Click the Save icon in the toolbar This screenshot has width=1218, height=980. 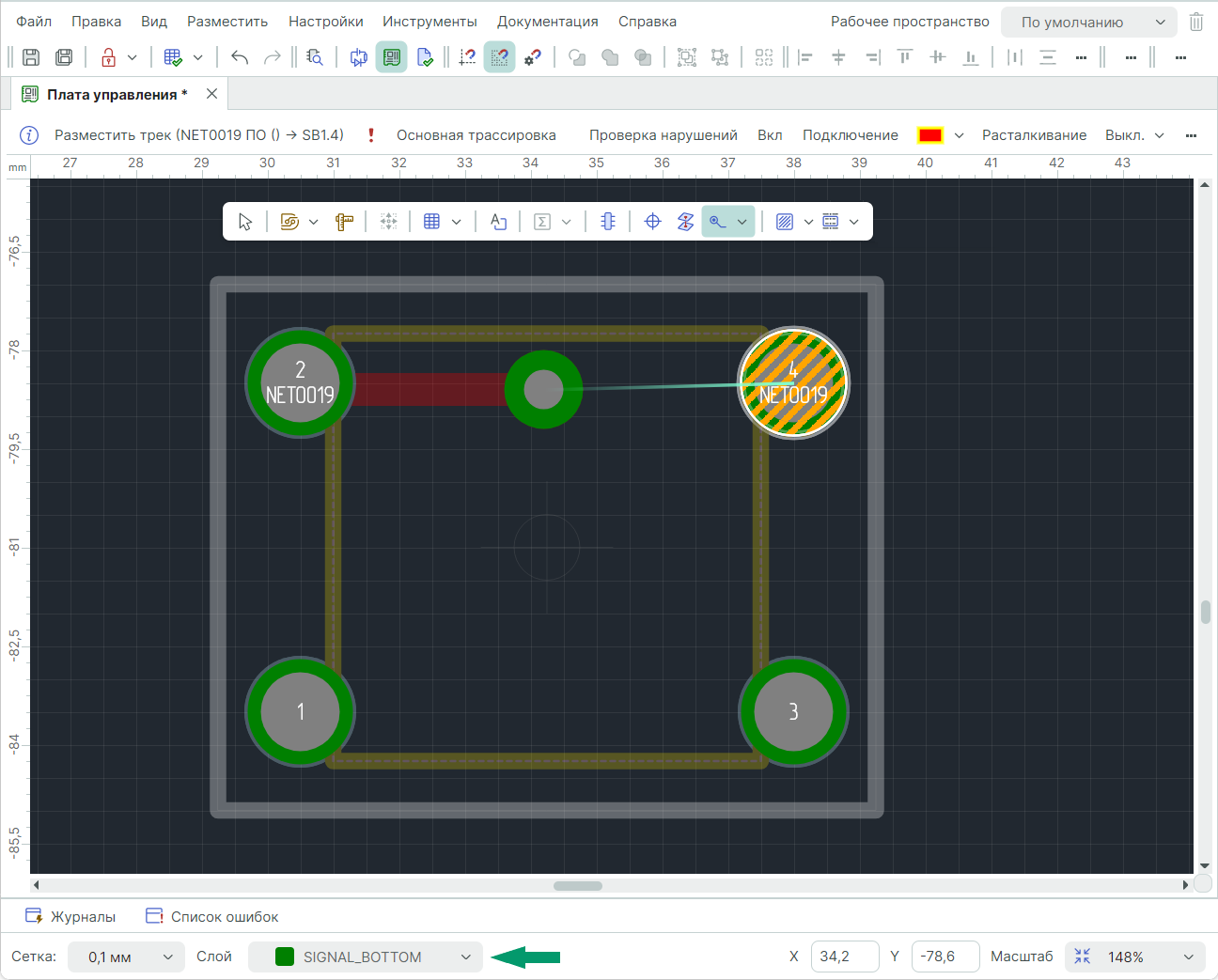[31, 57]
